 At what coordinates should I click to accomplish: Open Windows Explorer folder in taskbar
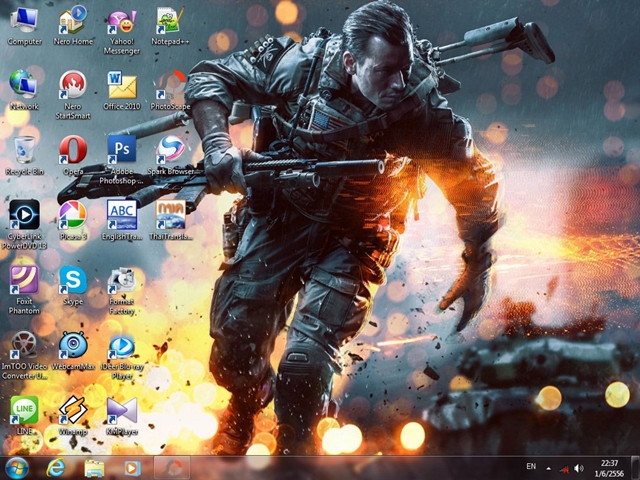click(x=94, y=468)
